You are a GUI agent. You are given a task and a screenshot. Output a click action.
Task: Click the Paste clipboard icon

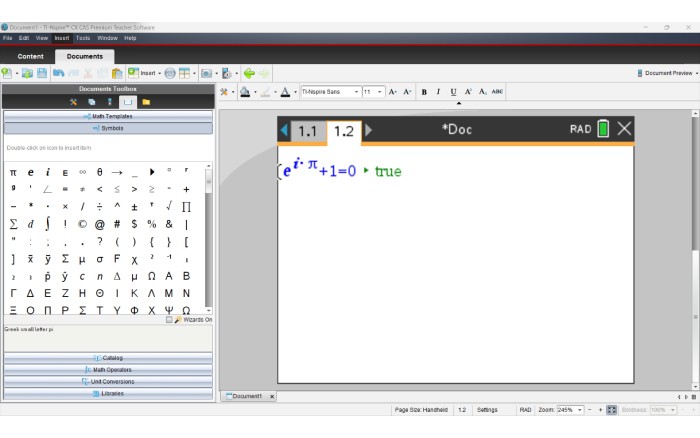[117, 73]
